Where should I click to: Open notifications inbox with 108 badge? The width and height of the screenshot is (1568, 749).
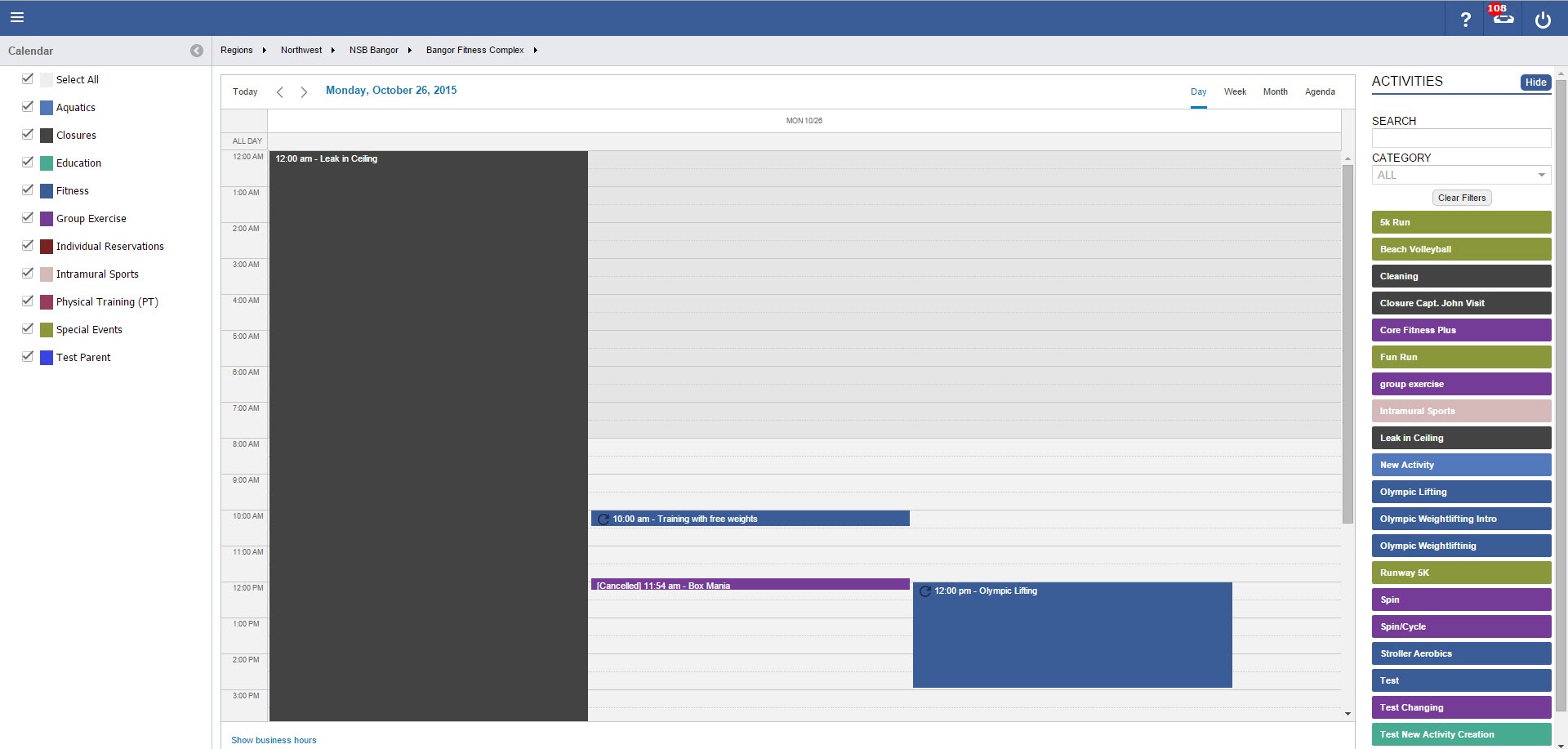coord(1503,18)
